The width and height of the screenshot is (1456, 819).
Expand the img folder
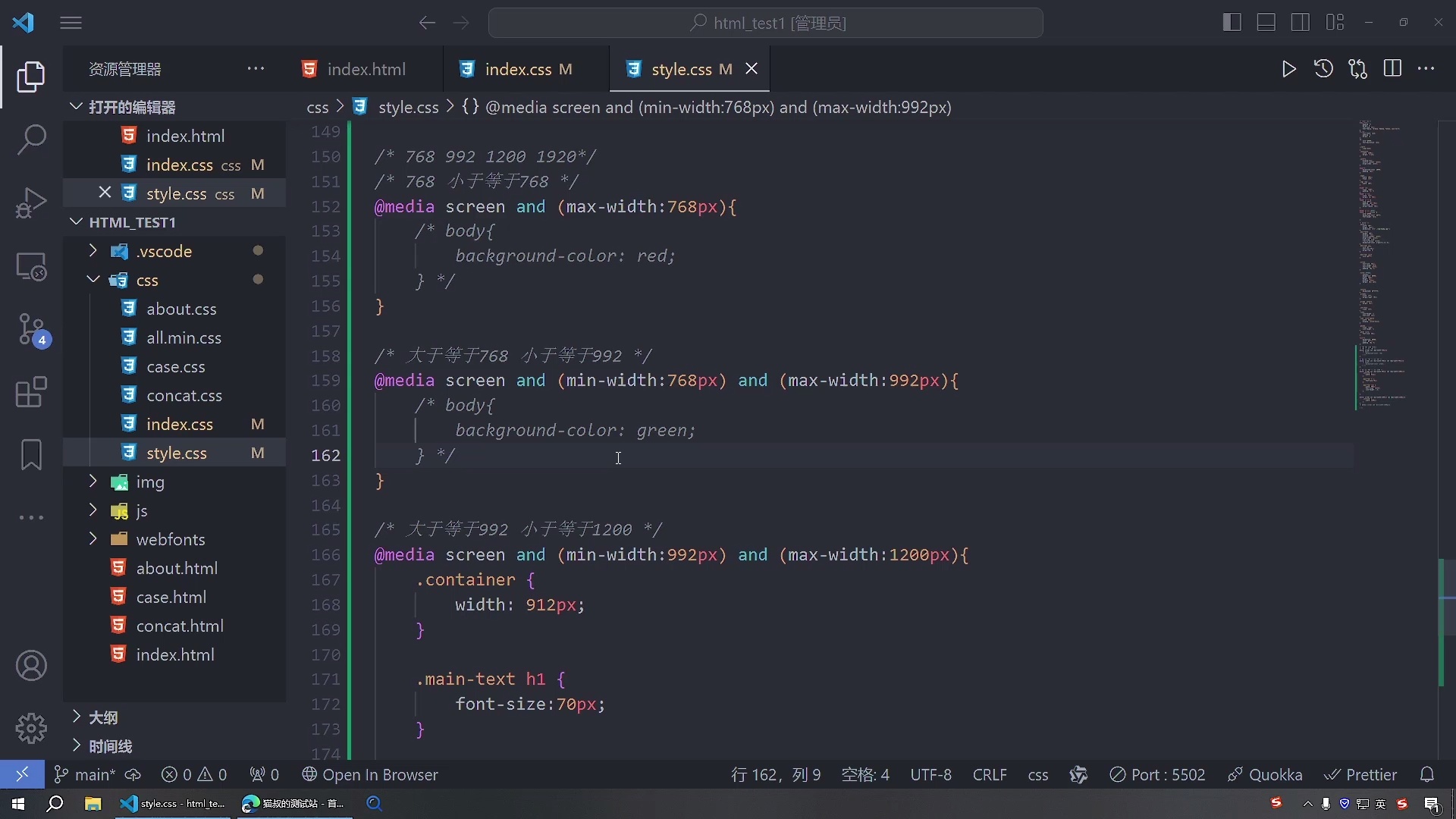pyautogui.click(x=93, y=482)
